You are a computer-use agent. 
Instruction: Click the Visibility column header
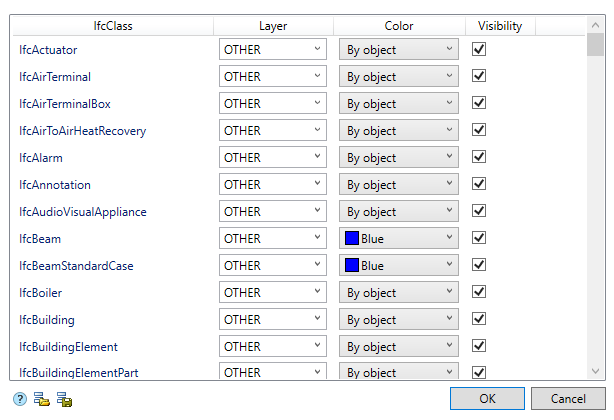pyautogui.click(x=500, y=26)
